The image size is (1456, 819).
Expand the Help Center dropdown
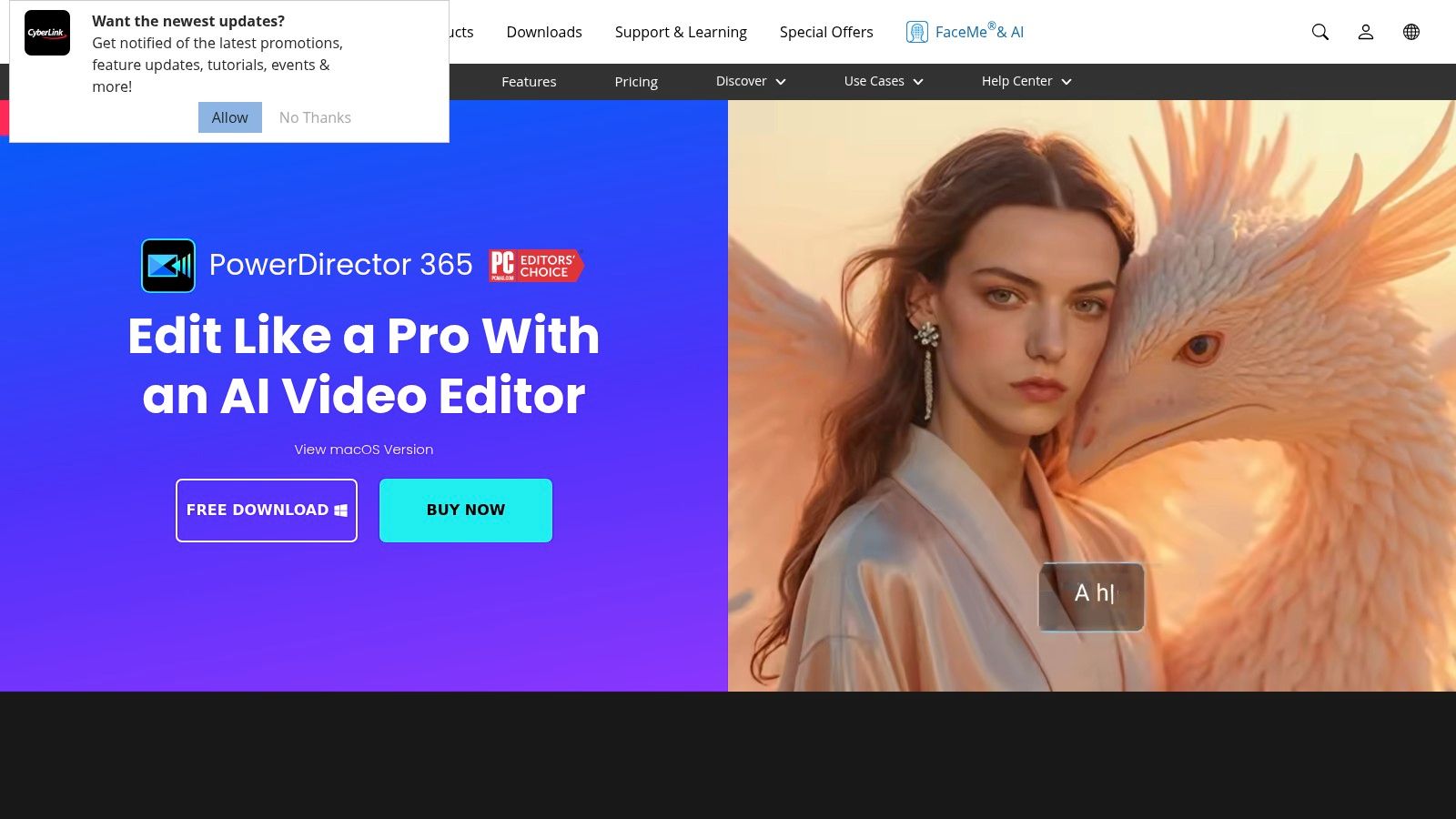pos(1026,81)
